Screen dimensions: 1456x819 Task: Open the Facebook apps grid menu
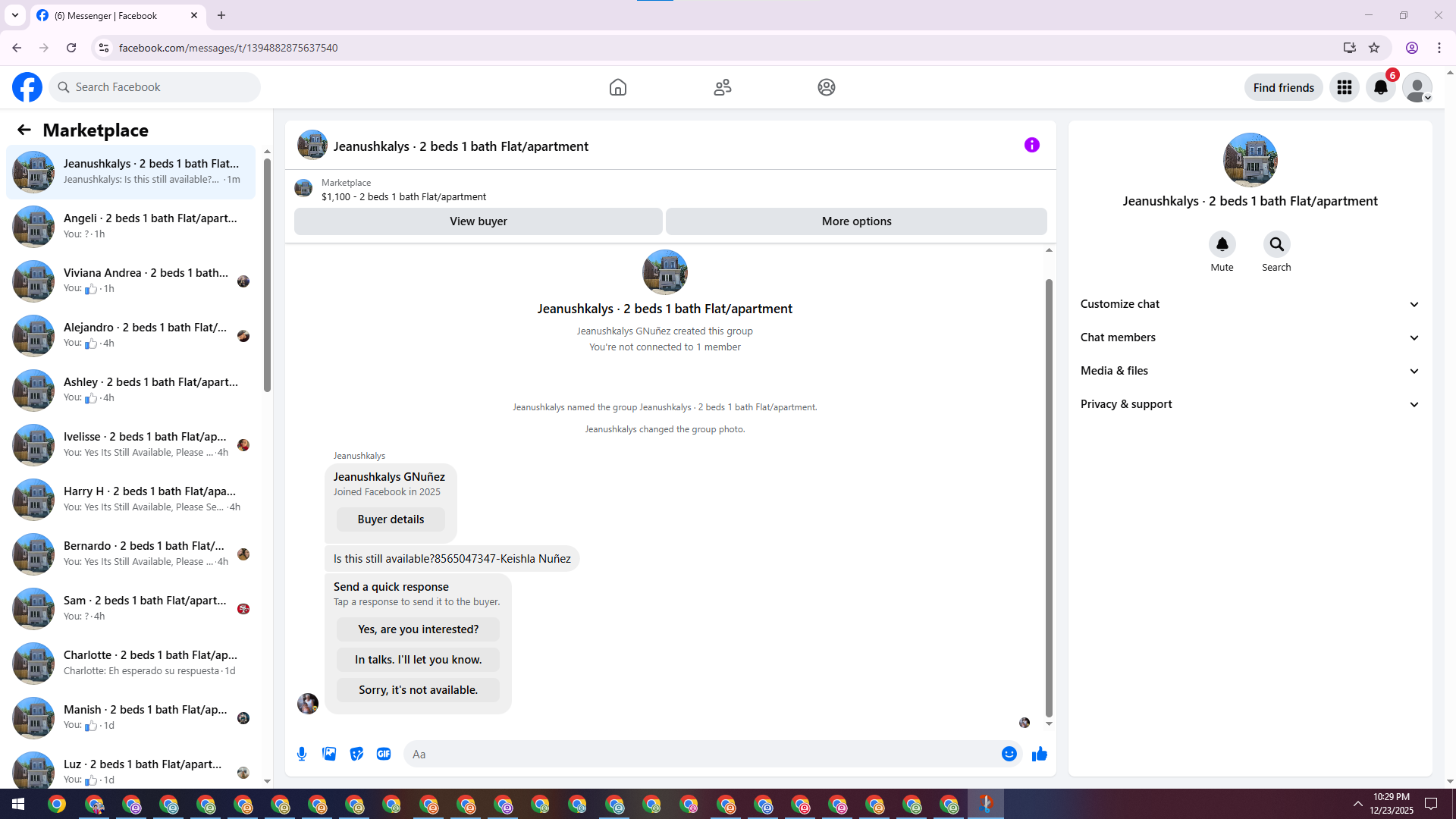(x=1344, y=87)
